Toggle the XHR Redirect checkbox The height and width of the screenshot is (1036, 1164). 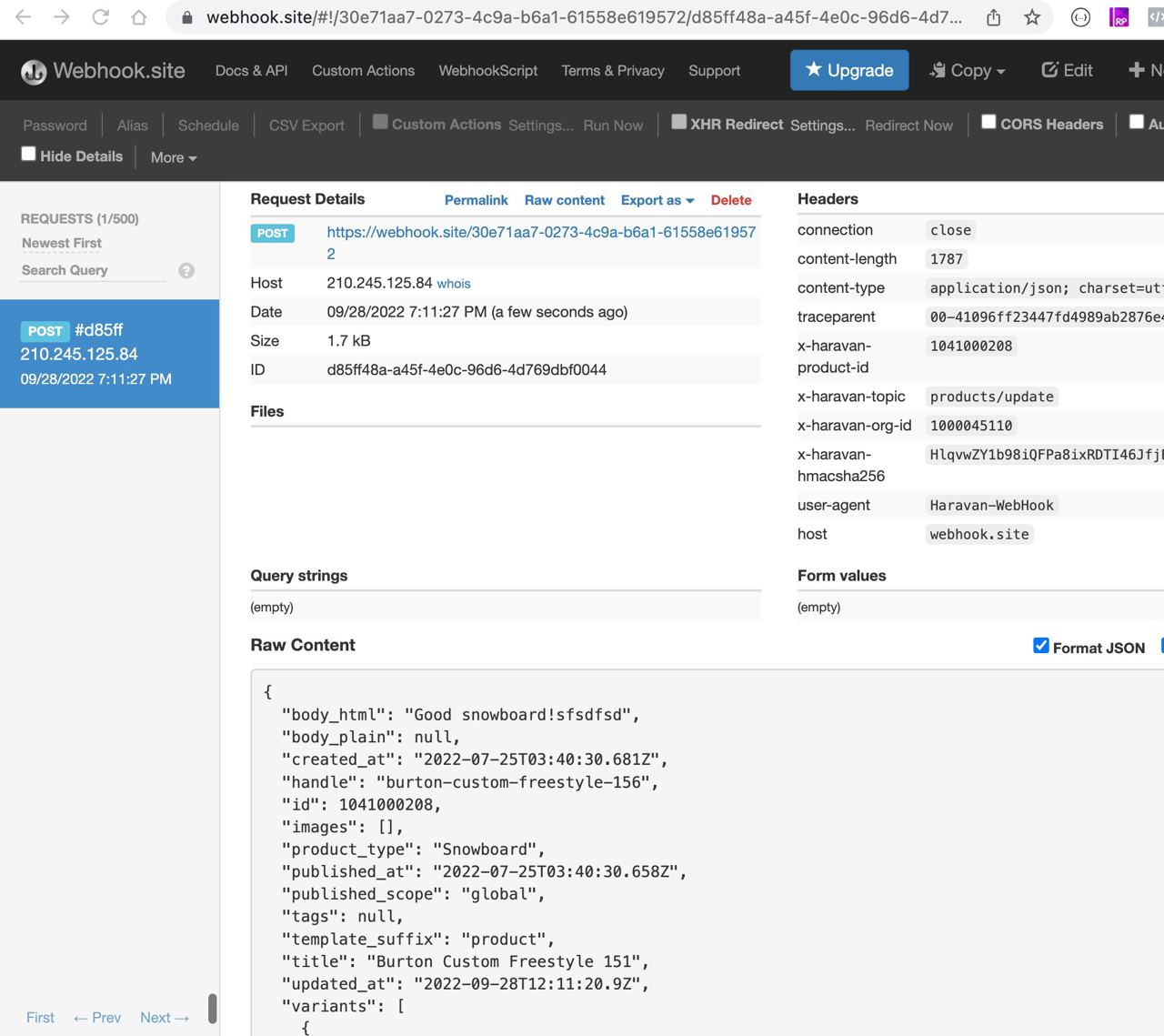(678, 123)
